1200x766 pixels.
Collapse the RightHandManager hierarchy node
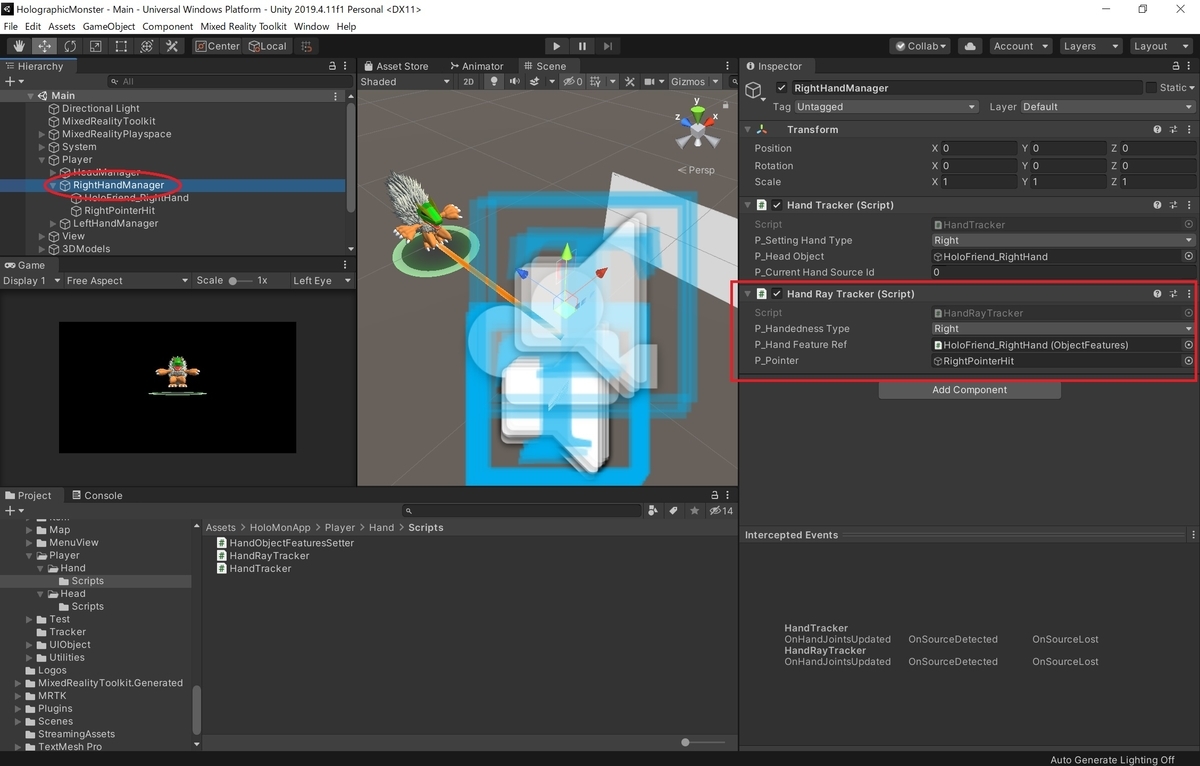pyautogui.click(x=53, y=185)
